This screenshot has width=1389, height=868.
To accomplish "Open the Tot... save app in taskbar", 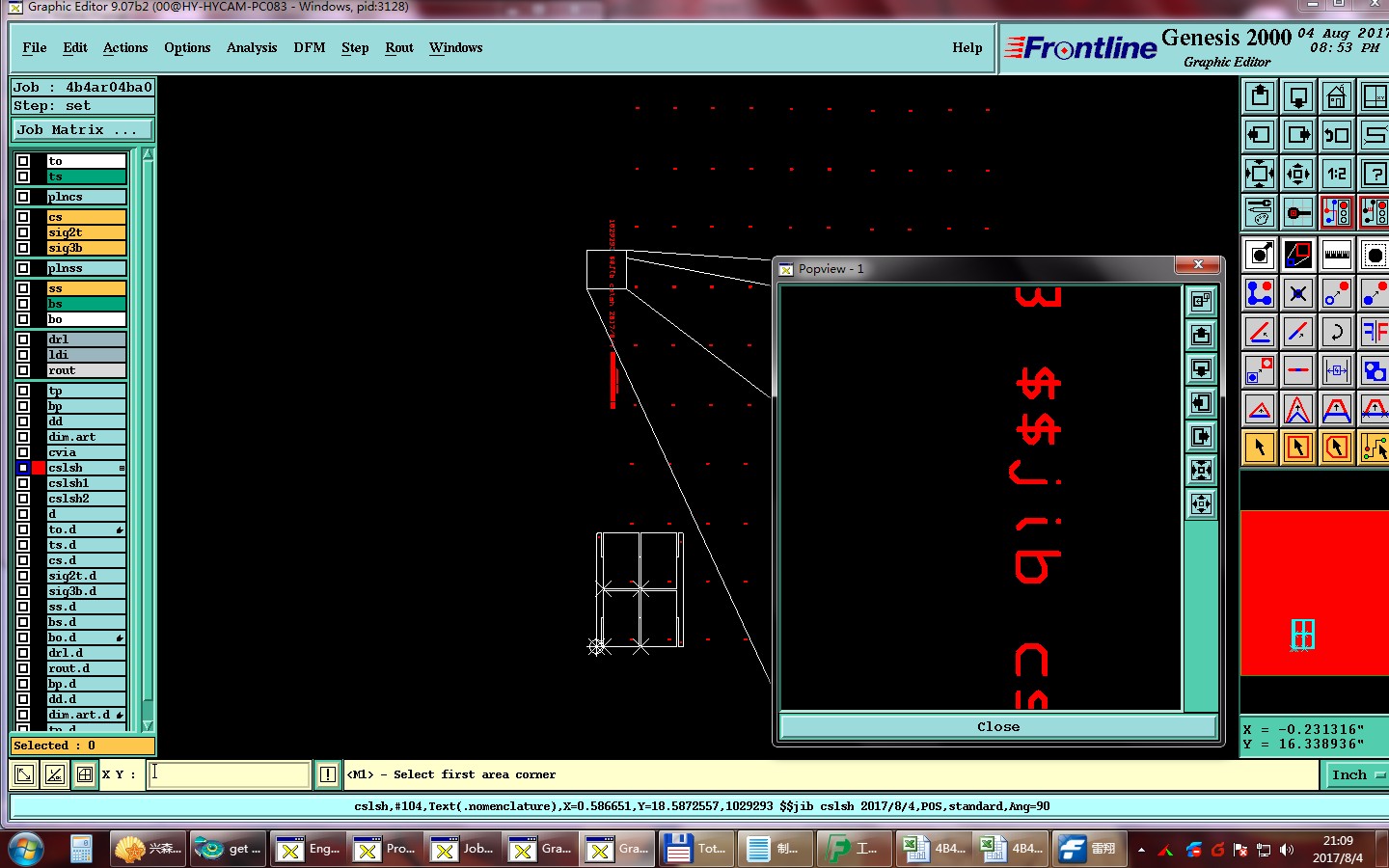I will point(697,849).
